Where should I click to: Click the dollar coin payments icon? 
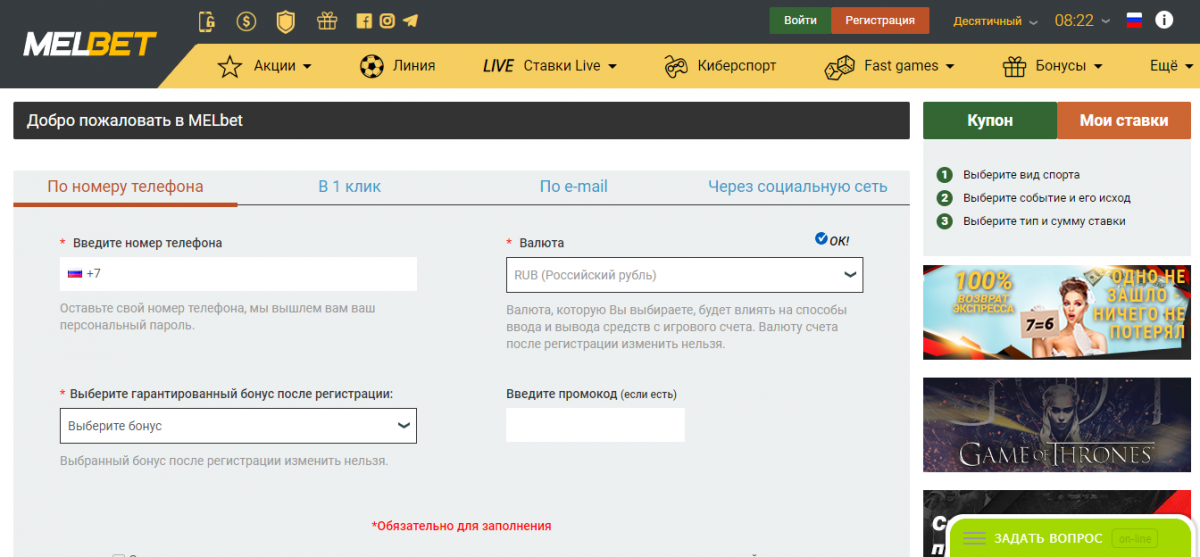(246, 20)
